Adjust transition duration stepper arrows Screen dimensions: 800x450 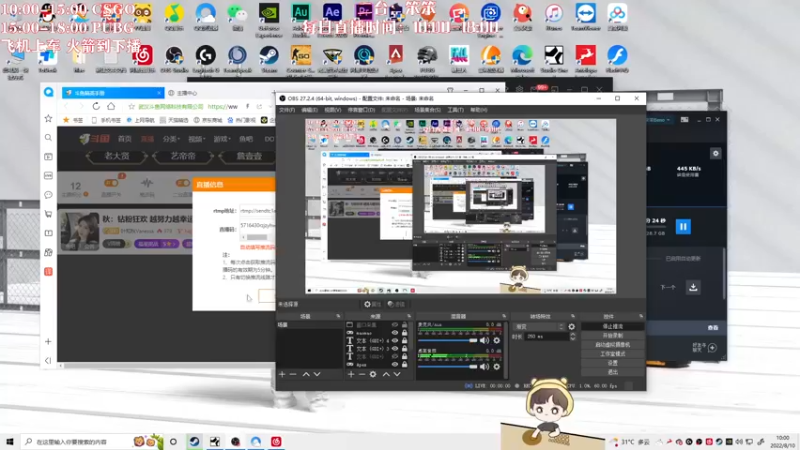click(572, 336)
